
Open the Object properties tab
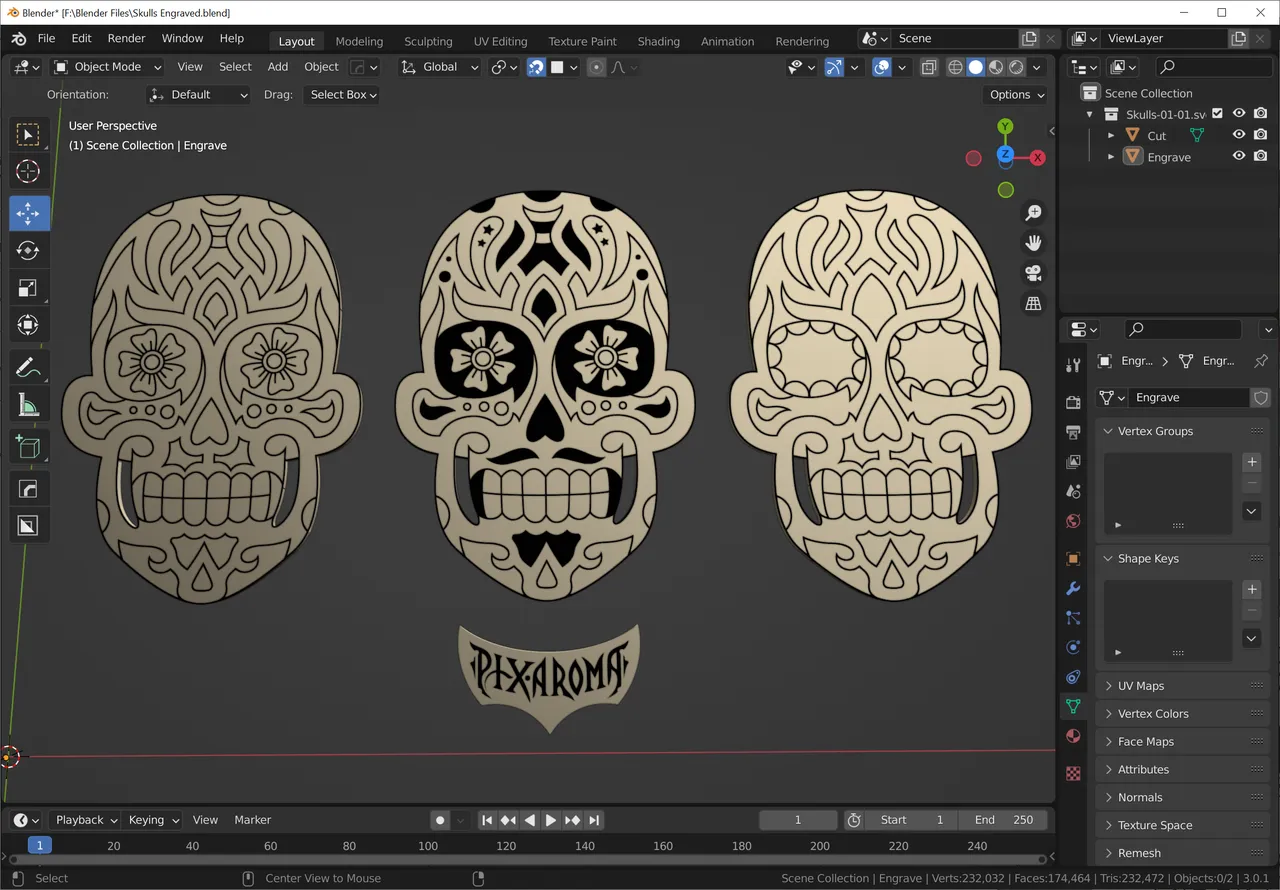1073,559
